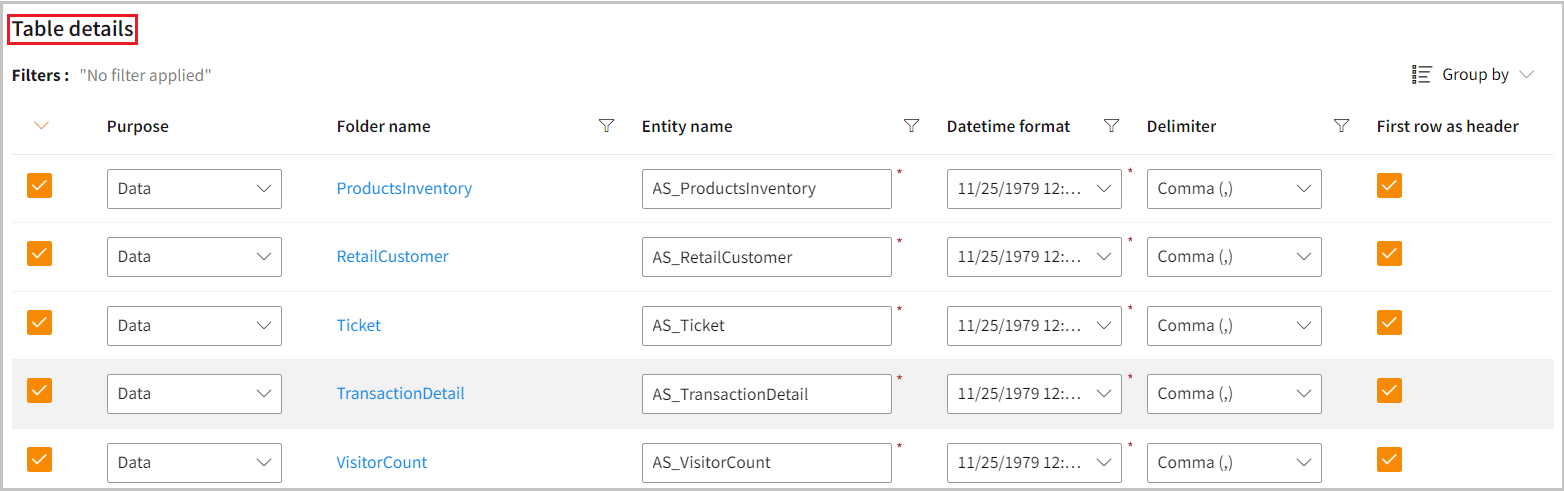1564x491 pixels.
Task: Open the Folder name column filter
Action: pyautogui.click(x=606, y=126)
